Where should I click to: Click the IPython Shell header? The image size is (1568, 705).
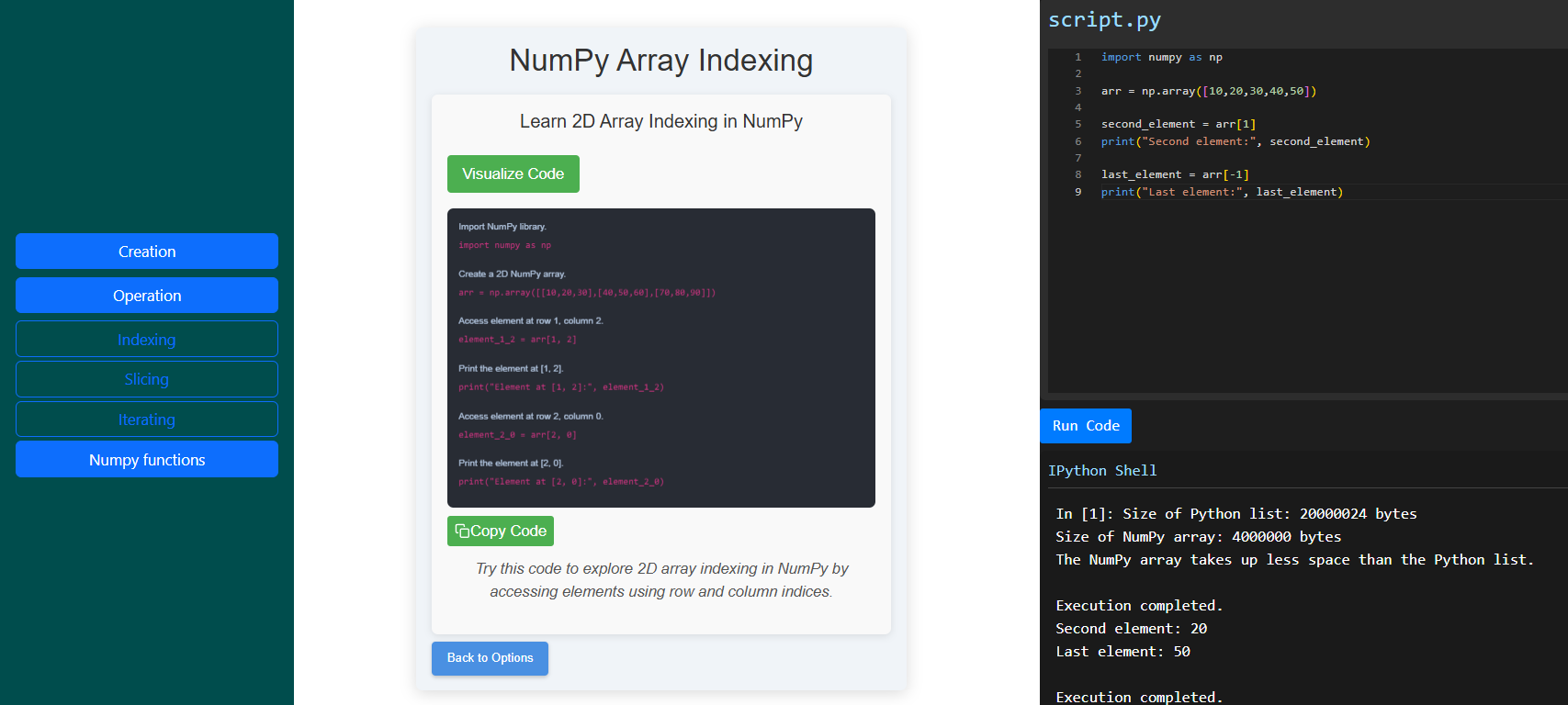click(x=1102, y=471)
